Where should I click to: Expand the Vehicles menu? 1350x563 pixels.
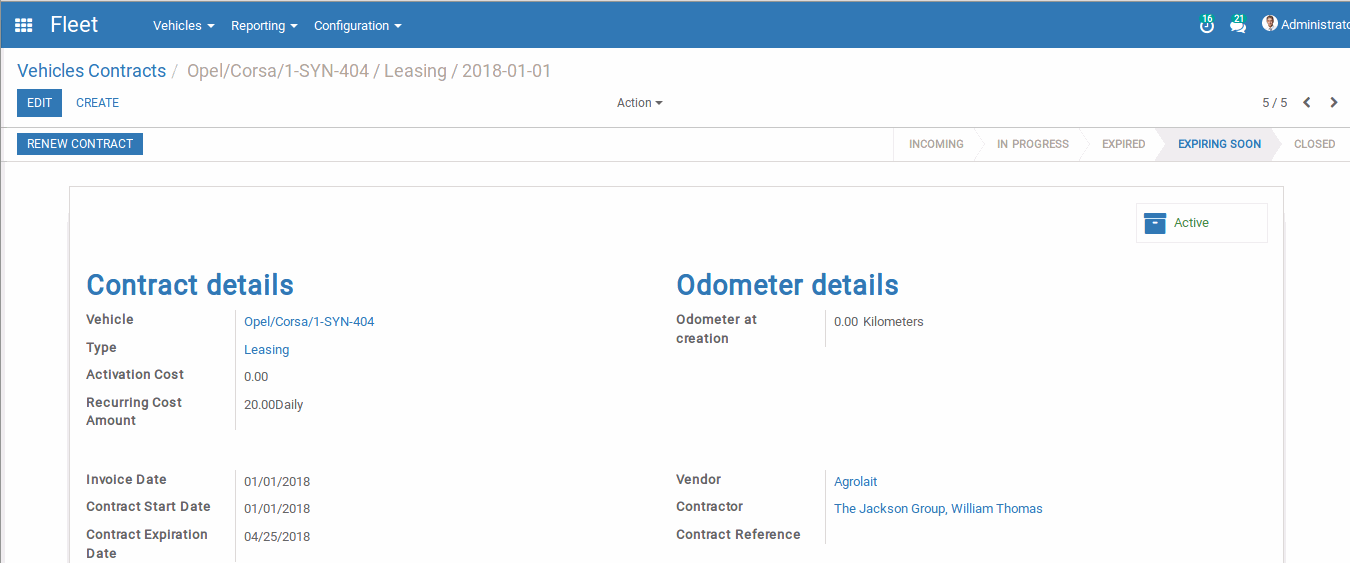click(x=184, y=26)
